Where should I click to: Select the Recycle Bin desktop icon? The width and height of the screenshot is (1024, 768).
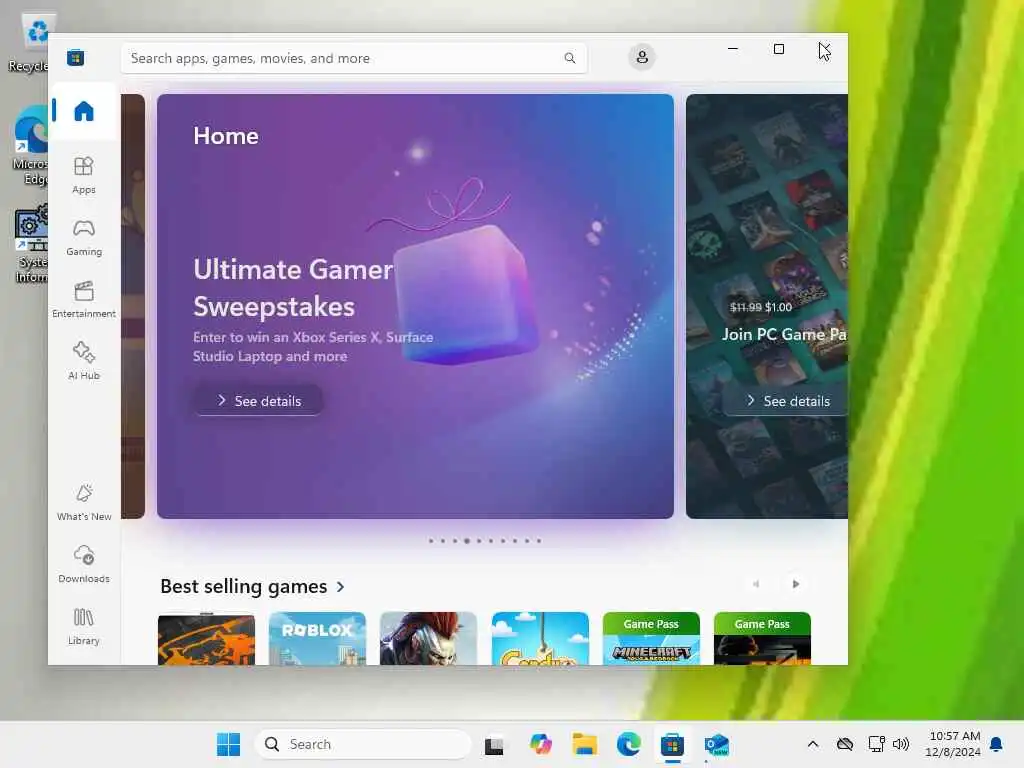(29, 42)
